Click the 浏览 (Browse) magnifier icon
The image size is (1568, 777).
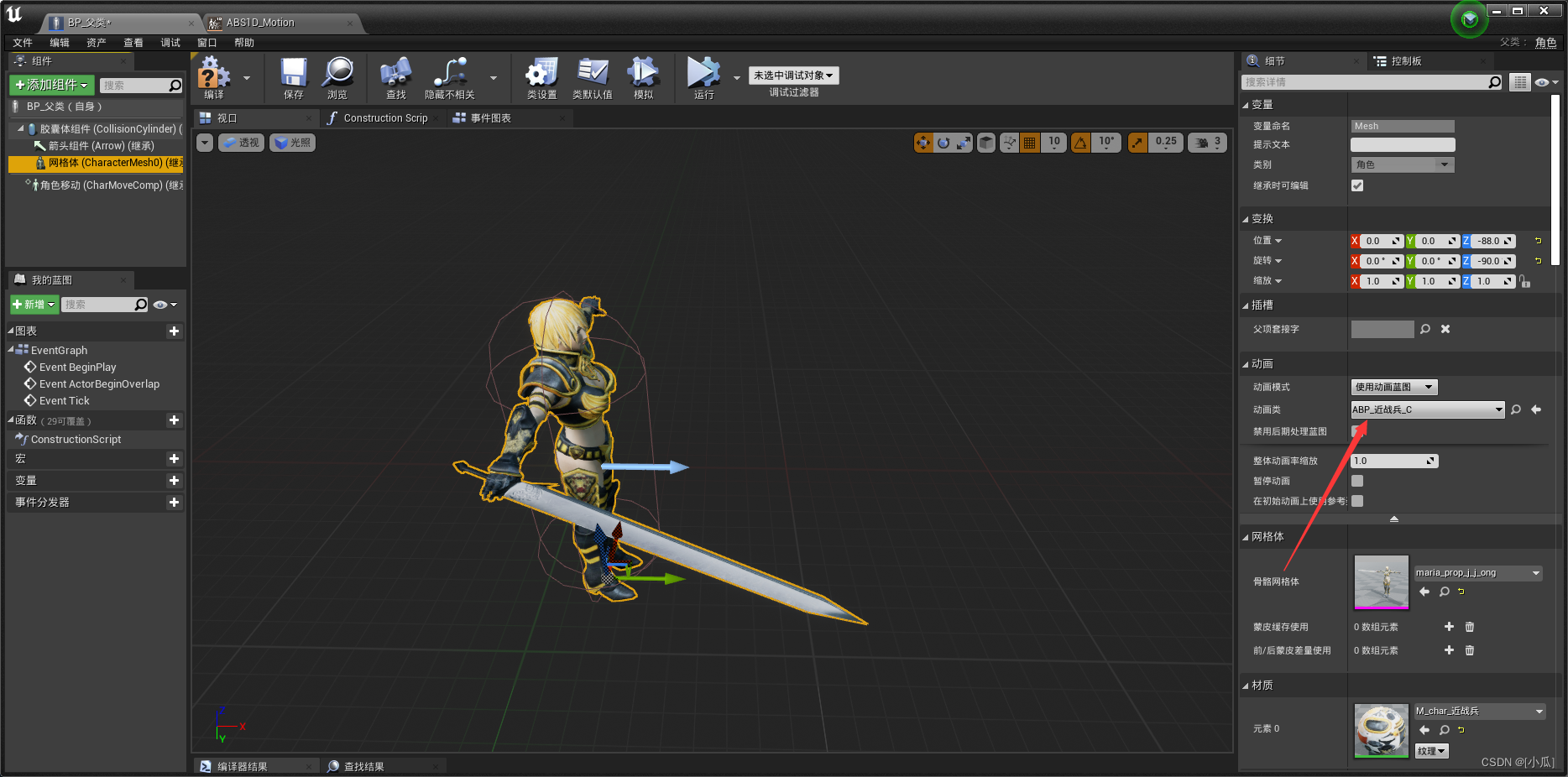coord(337,73)
